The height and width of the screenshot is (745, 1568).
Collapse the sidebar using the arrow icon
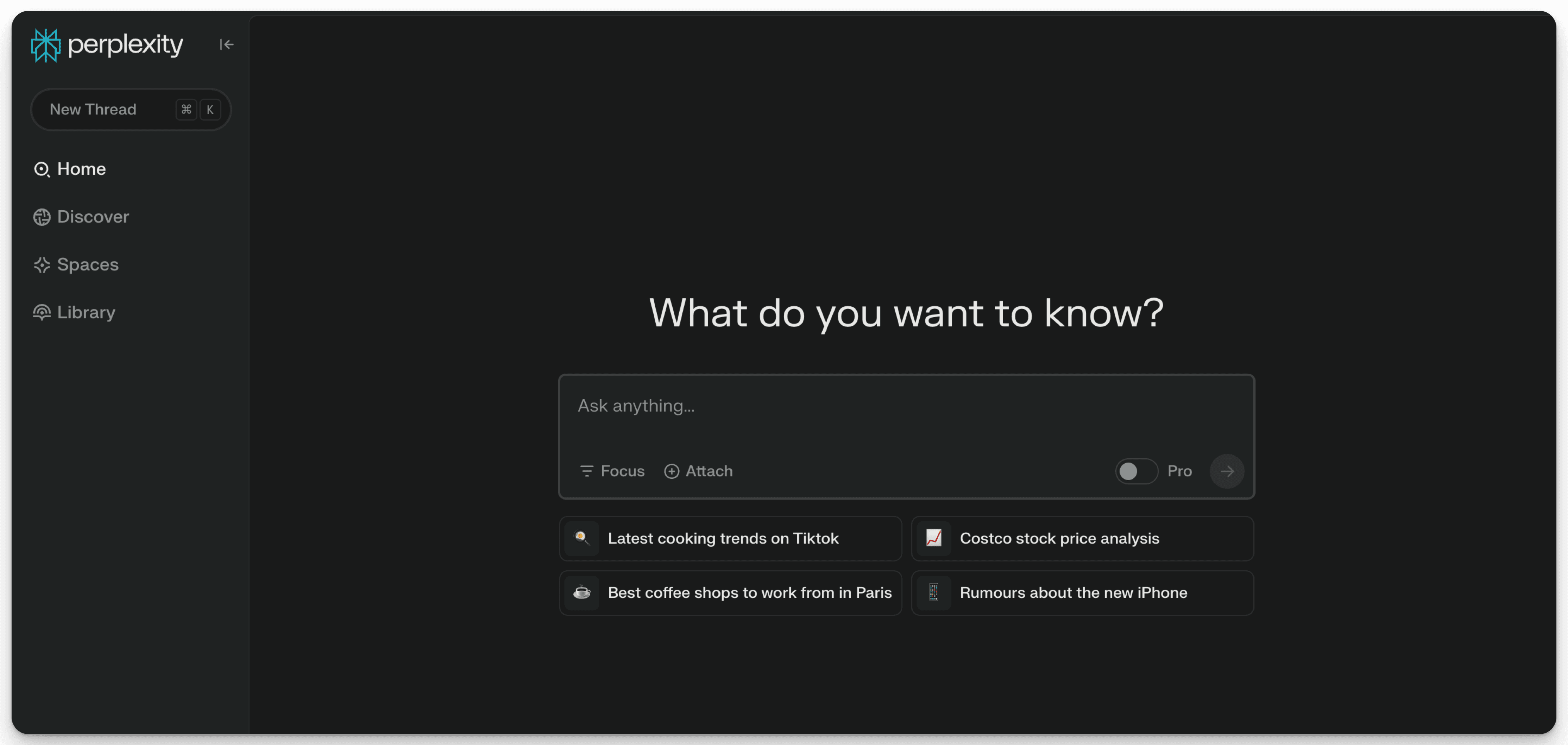tap(226, 44)
